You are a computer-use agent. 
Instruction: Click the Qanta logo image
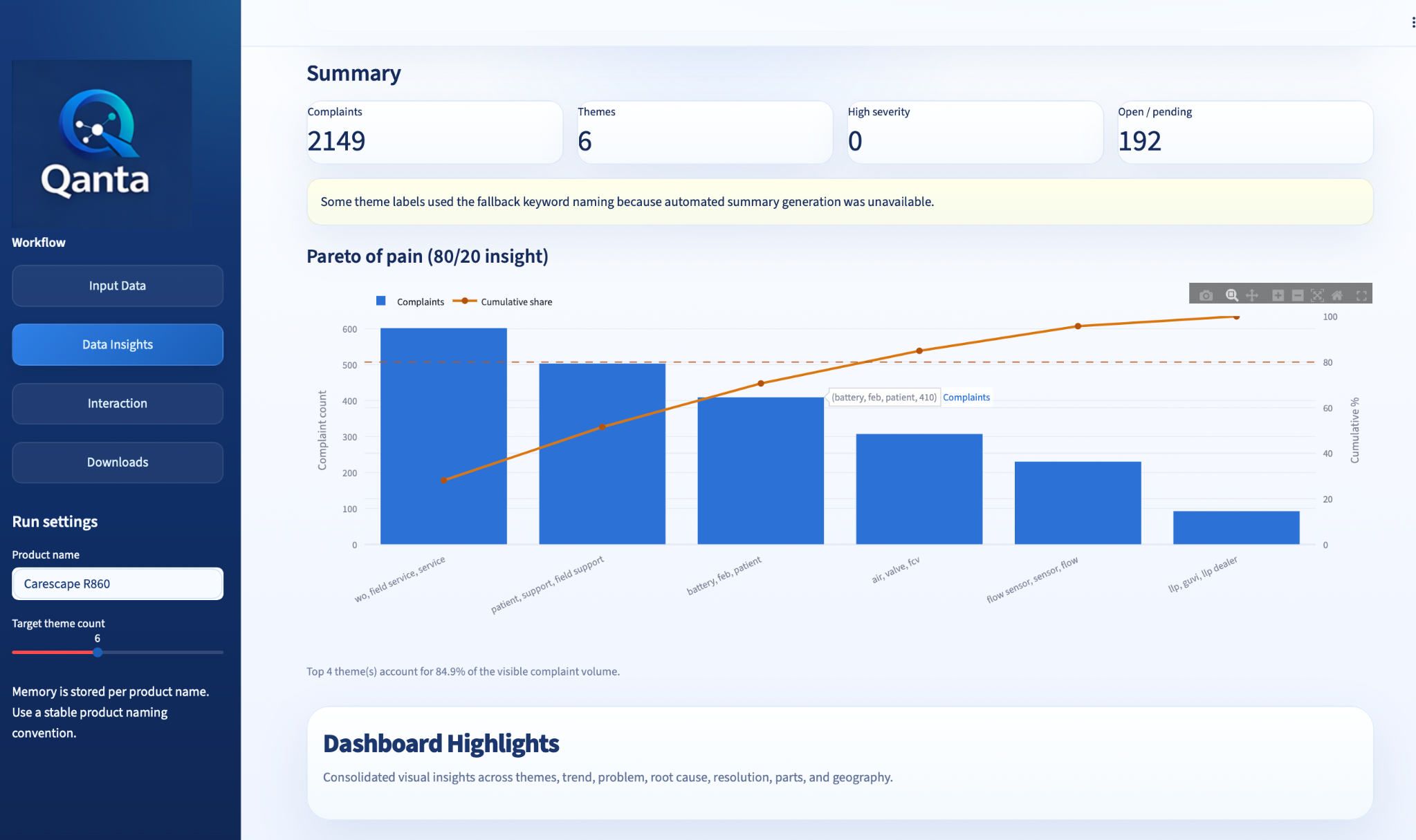[102, 143]
